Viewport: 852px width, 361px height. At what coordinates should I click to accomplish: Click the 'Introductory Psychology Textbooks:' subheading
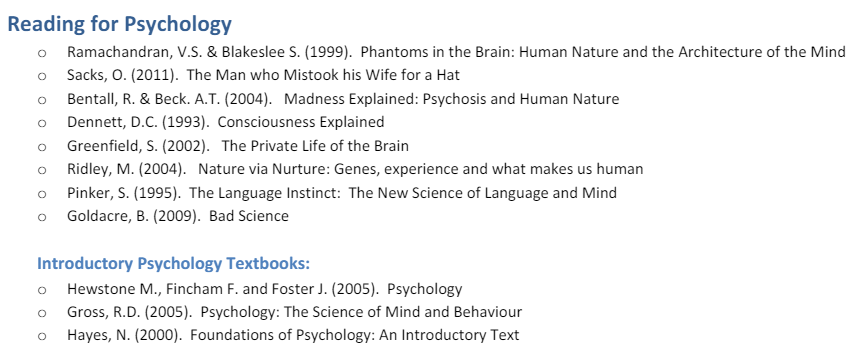pos(173,264)
